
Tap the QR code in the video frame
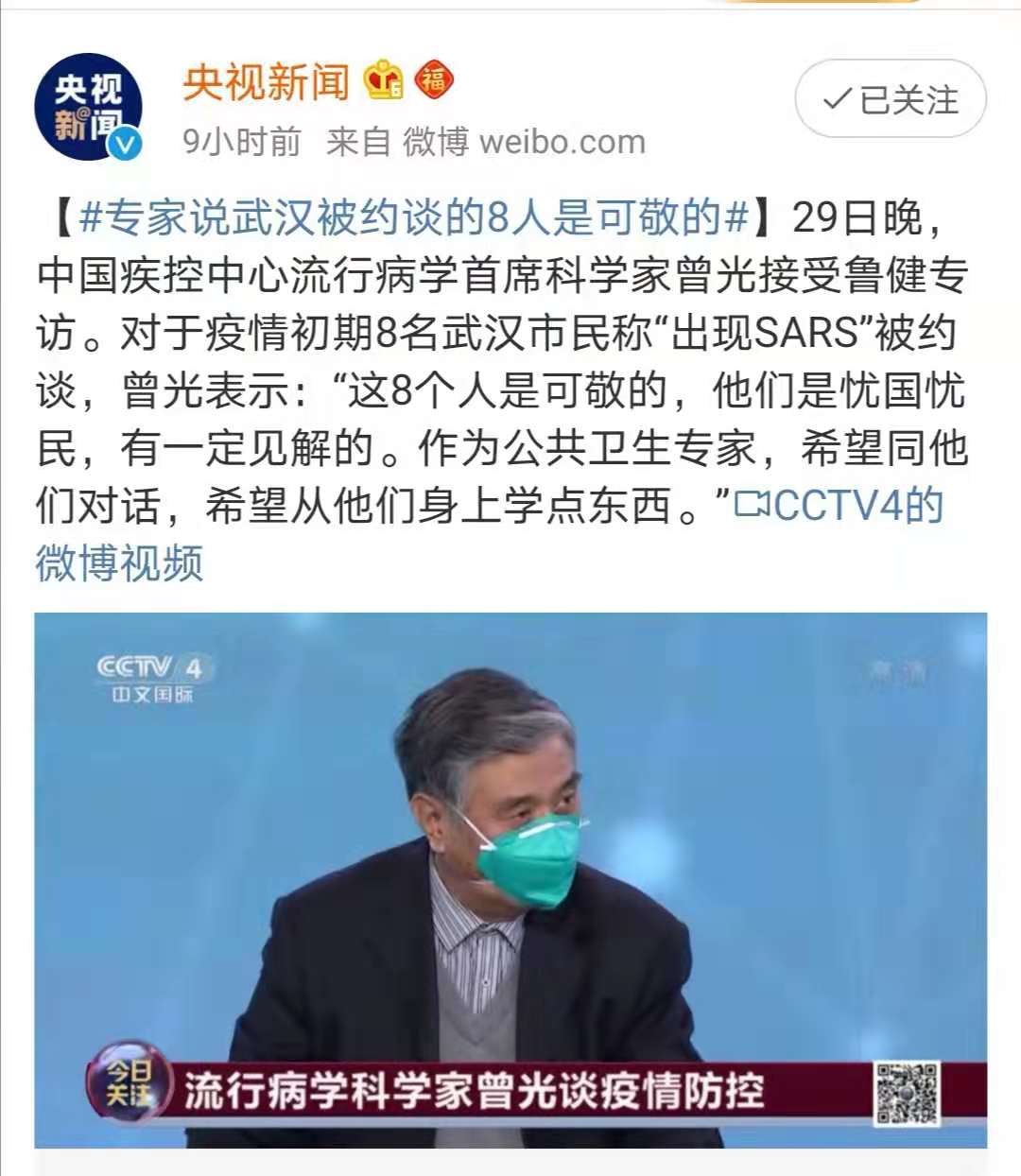pos(907,1093)
